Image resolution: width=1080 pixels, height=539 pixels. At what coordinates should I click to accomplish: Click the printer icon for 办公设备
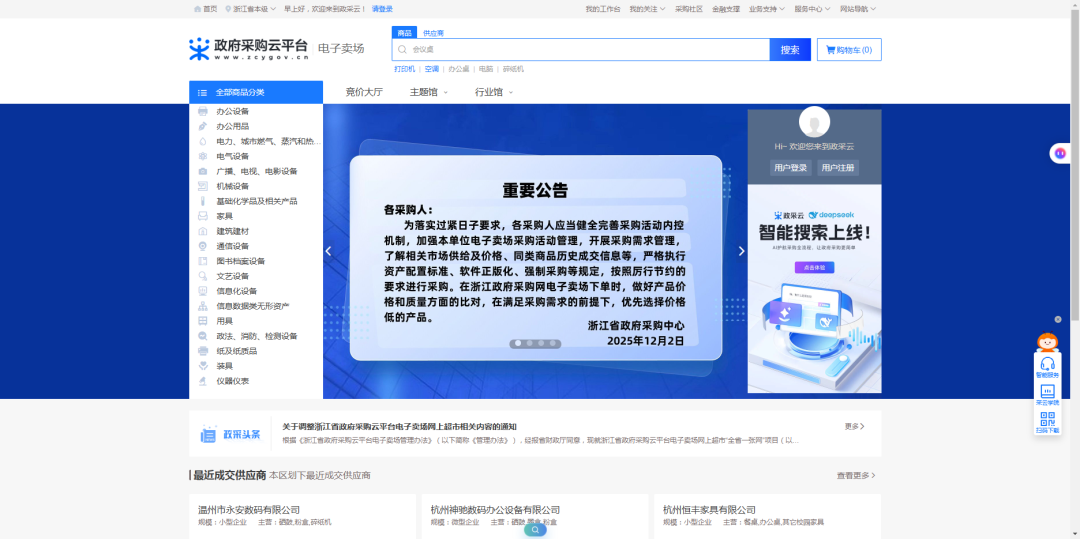coord(202,112)
